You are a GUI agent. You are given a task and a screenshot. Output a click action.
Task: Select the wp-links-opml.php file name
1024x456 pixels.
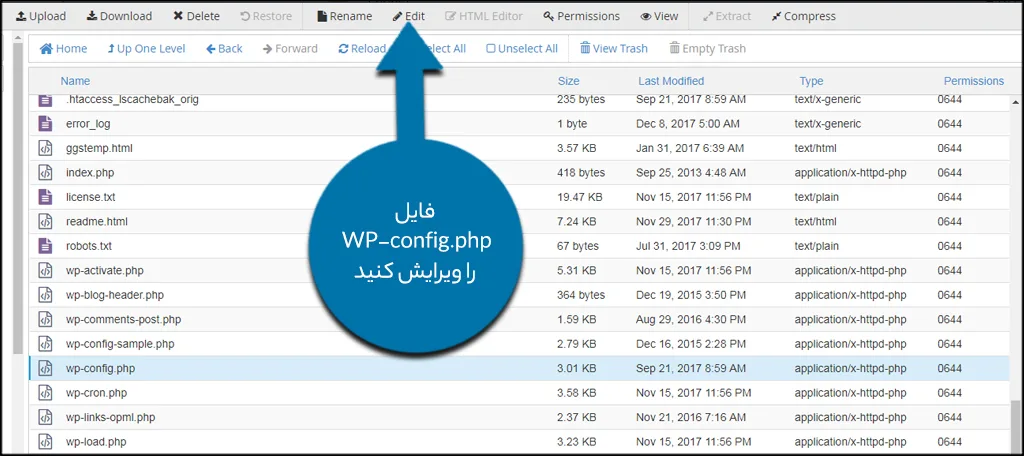[110, 417]
